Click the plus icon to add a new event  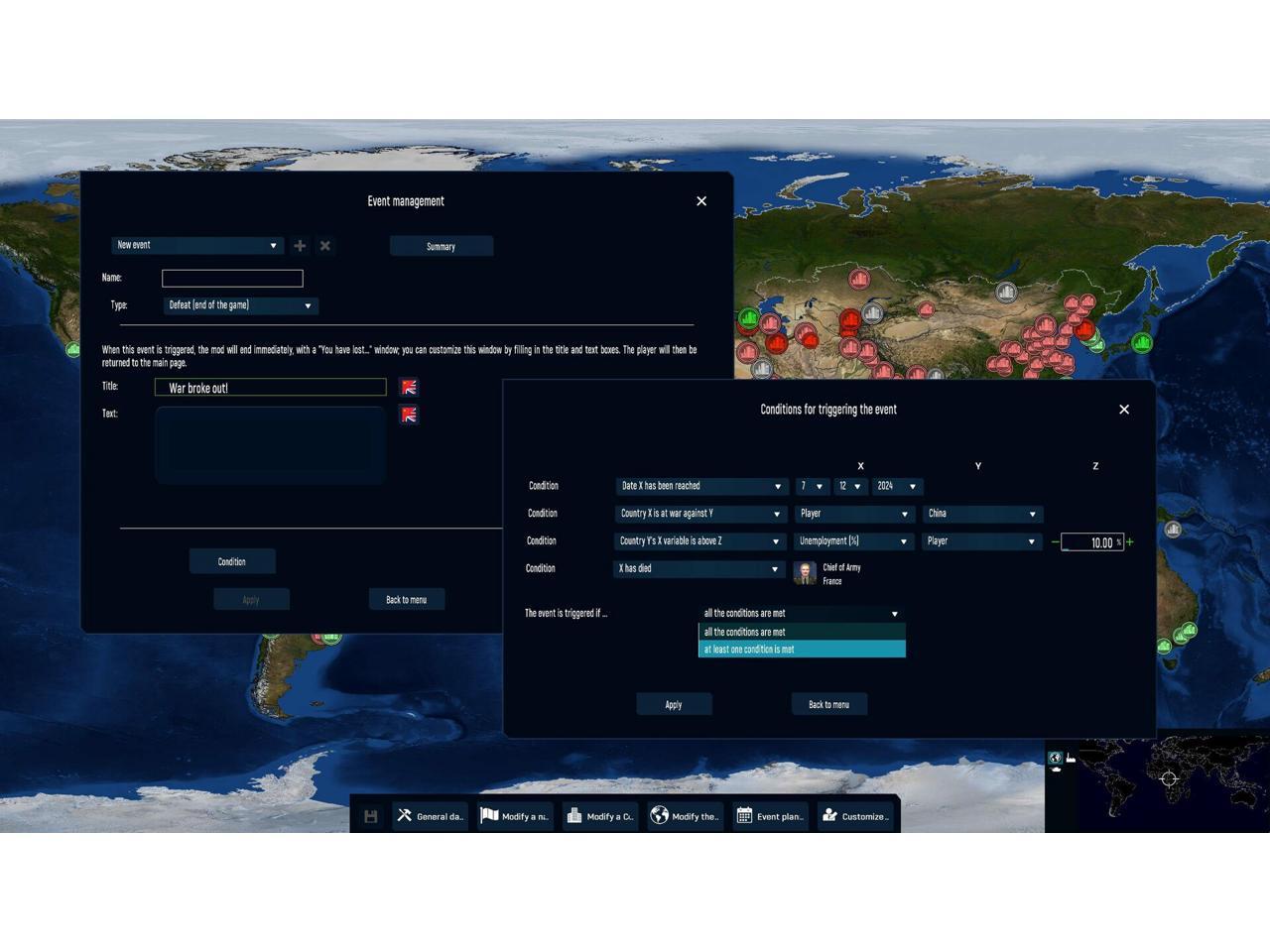click(300, 245)
